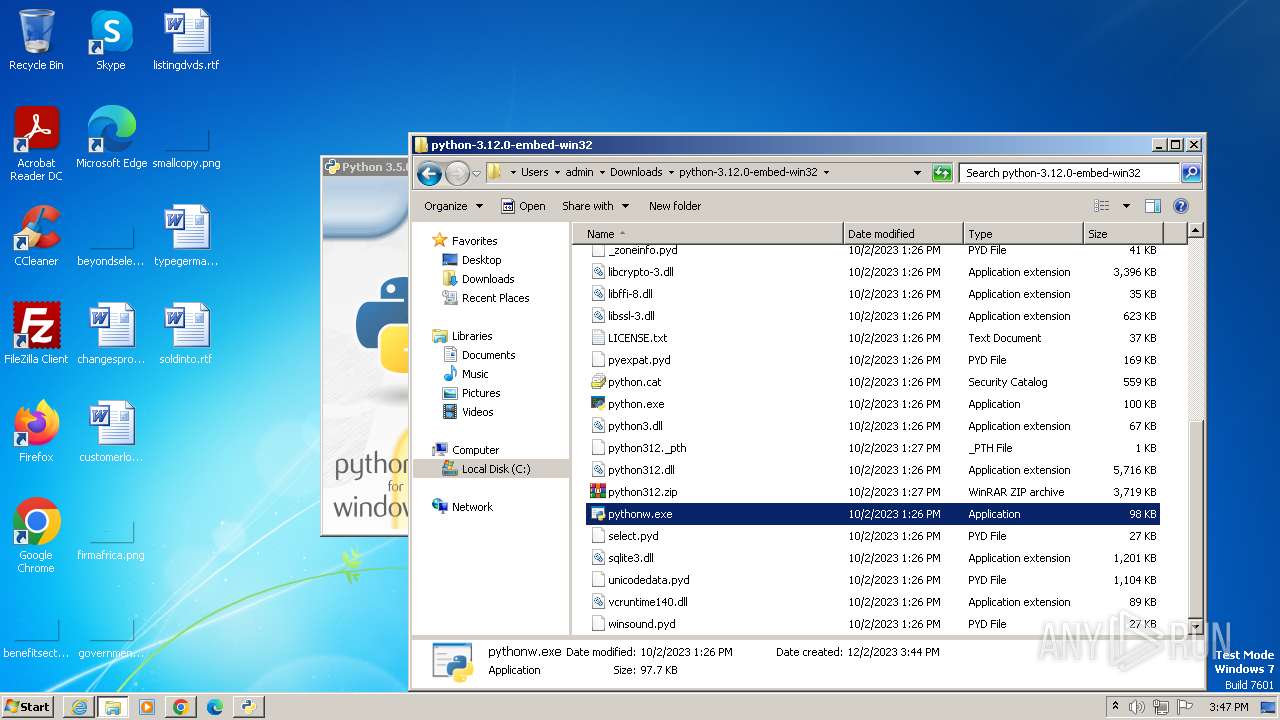Open Recent Places in Favorites
Screen dimensions: 1280x720
[x=495, y=298]
